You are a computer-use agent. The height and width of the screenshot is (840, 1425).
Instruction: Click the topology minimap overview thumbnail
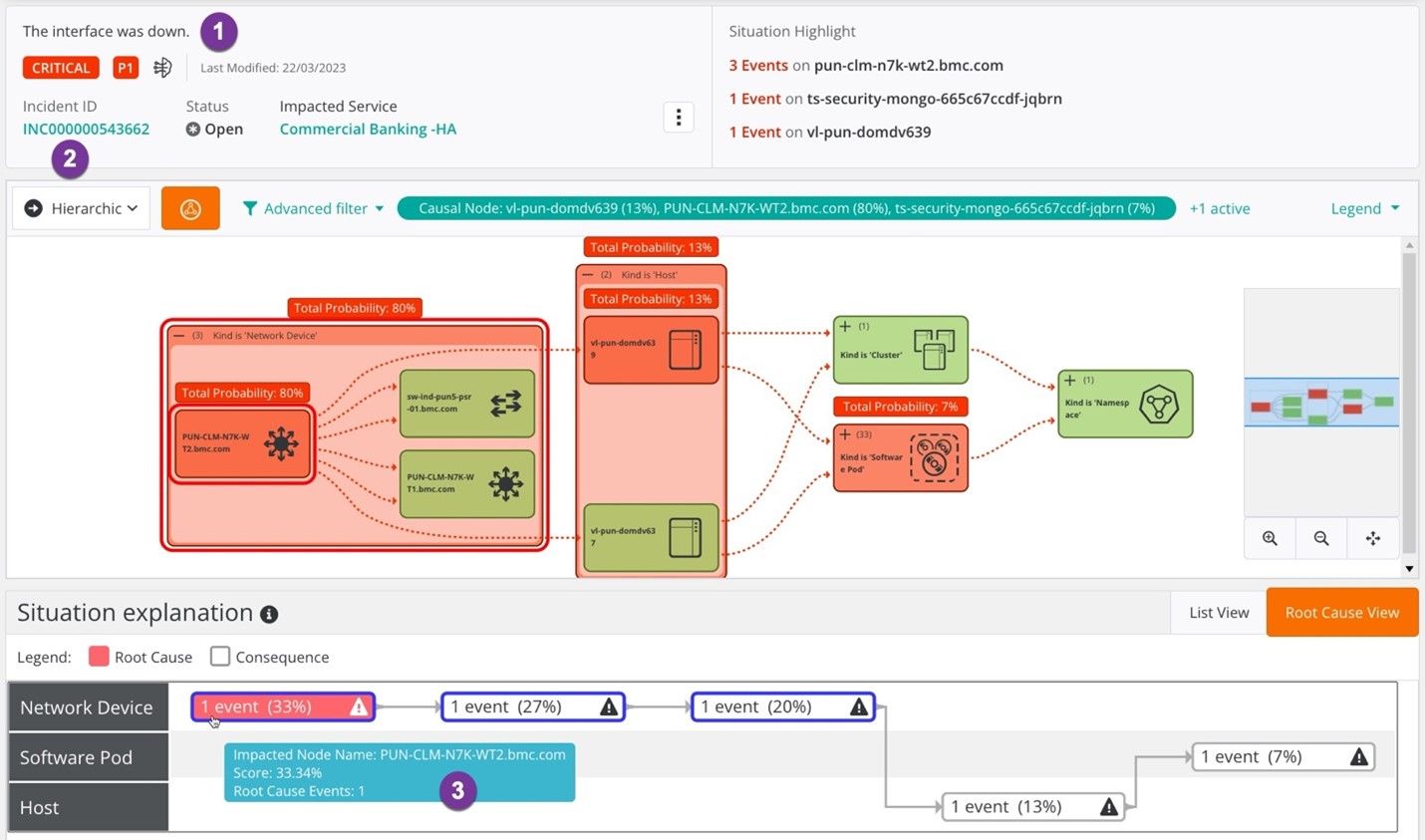(1321, 403)
